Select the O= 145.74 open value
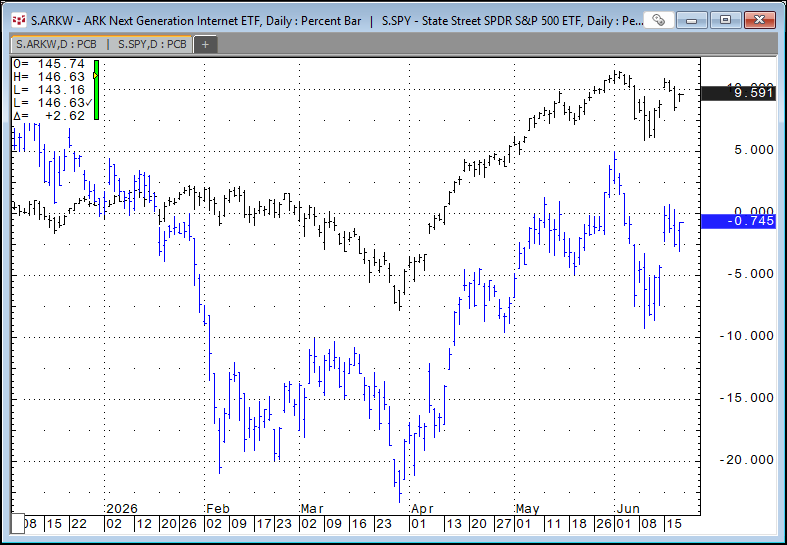The width and height of the screenshot is (787, 545). 49,64
